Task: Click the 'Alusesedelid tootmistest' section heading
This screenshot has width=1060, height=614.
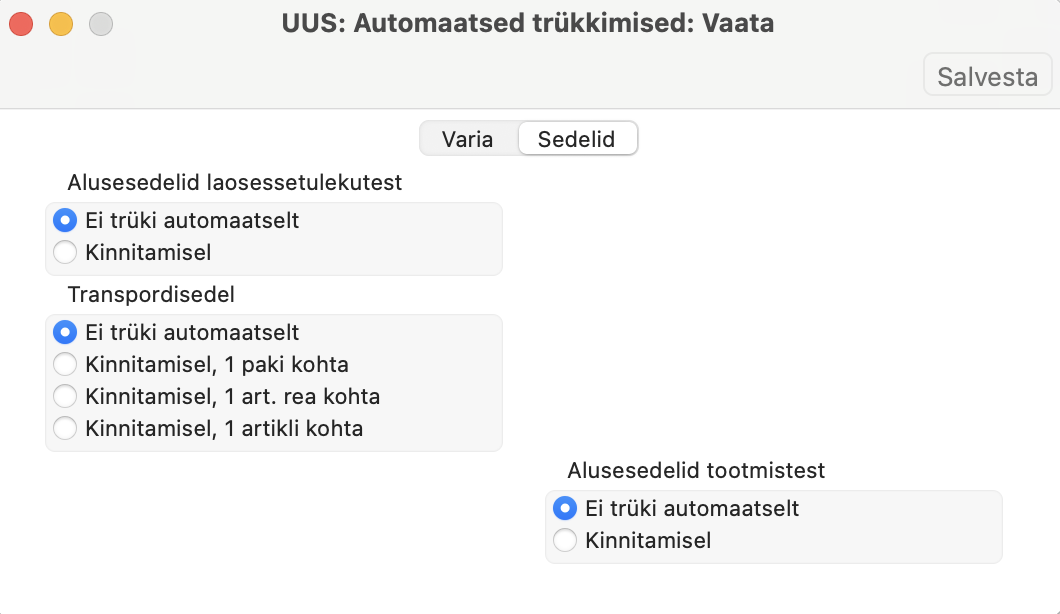Action: tap(696, 470)
